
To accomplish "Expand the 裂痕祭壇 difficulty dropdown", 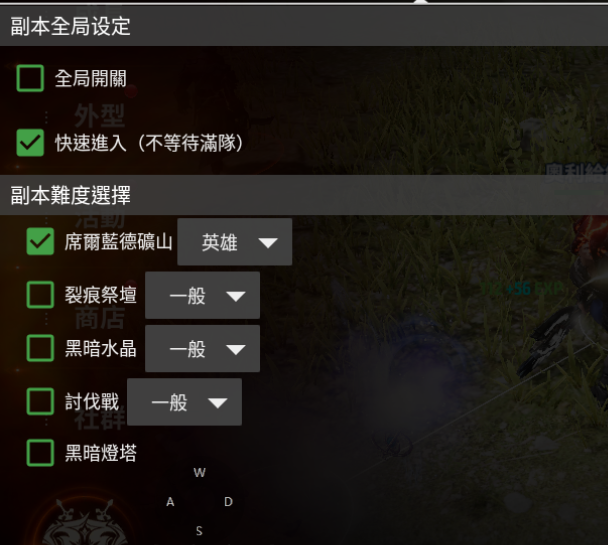I will pos(202,295).
